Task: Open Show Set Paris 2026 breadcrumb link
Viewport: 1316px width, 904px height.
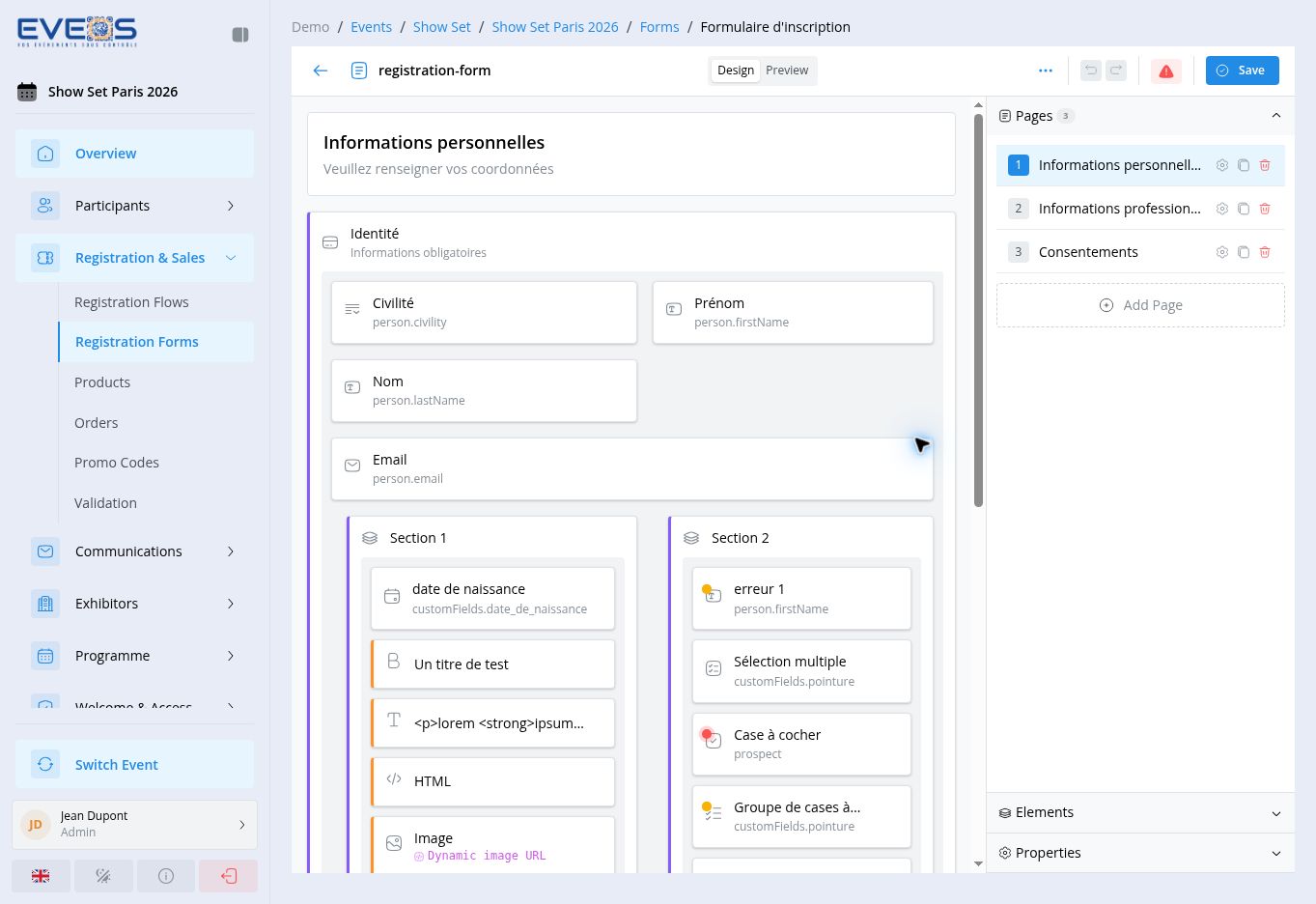Action: (x=555, y=27)
